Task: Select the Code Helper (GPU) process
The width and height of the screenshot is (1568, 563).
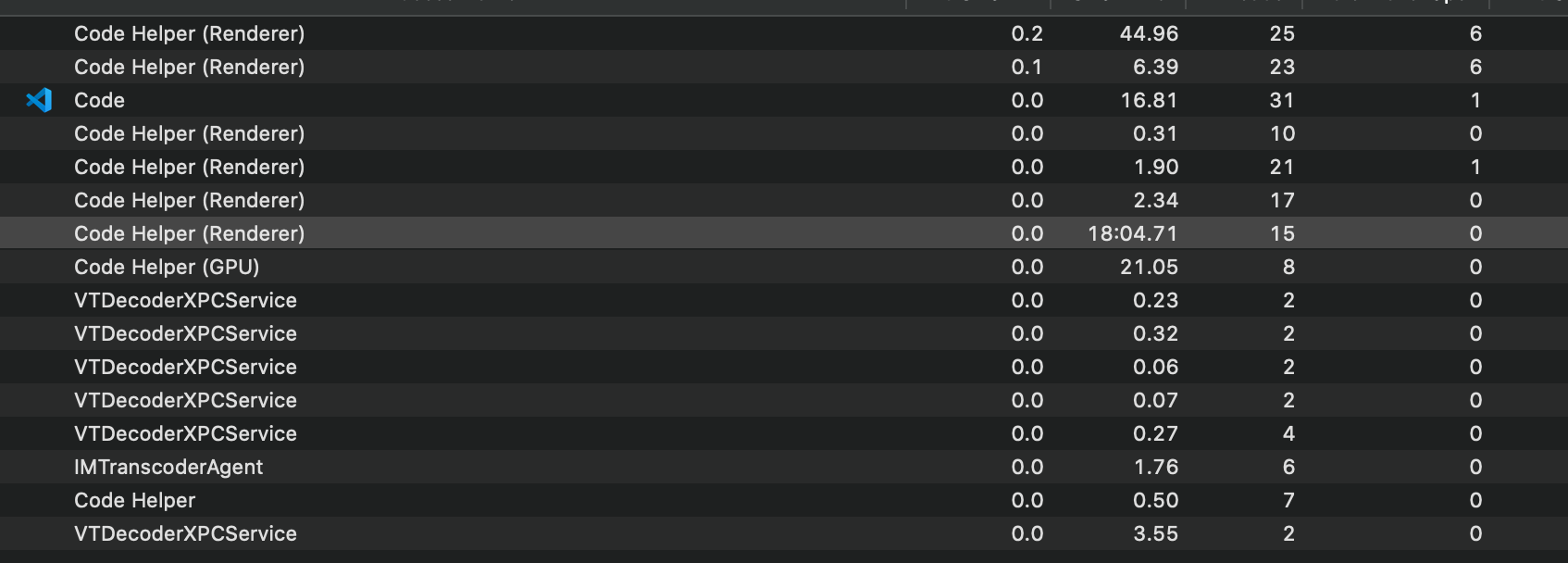Action: (370, 267)
